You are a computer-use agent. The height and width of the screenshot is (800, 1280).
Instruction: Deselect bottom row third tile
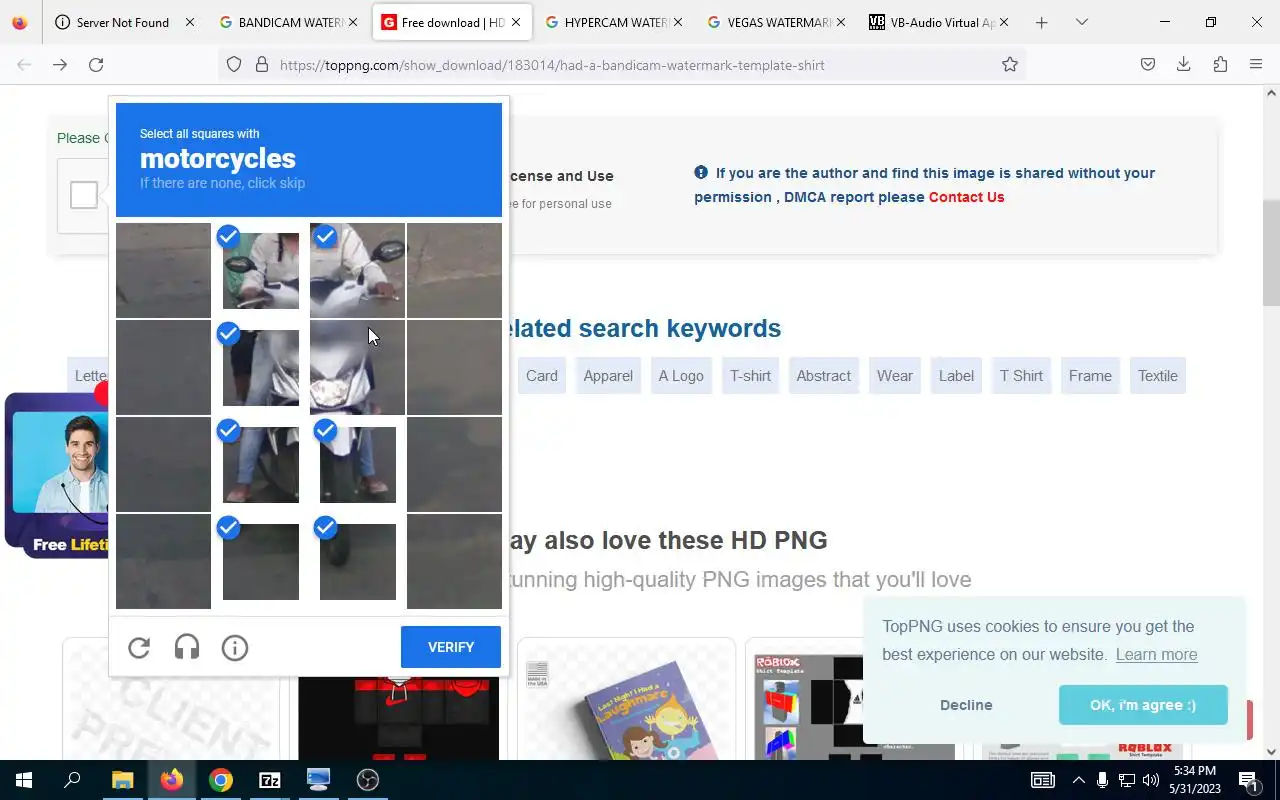357,561
